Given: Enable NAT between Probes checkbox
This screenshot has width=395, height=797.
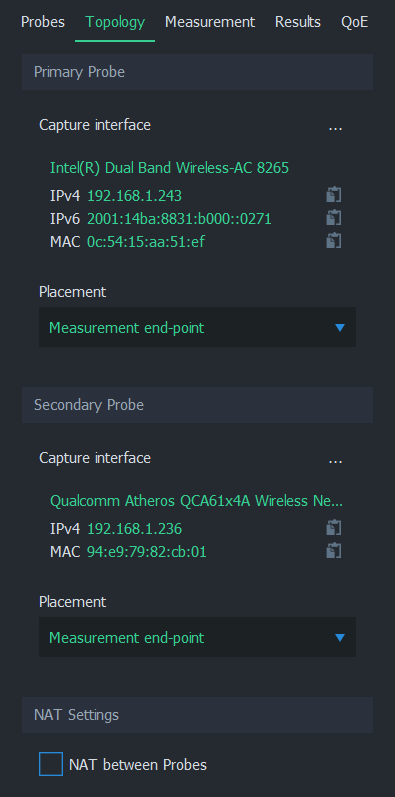Looking at the screenshot, I should (51, 764).
